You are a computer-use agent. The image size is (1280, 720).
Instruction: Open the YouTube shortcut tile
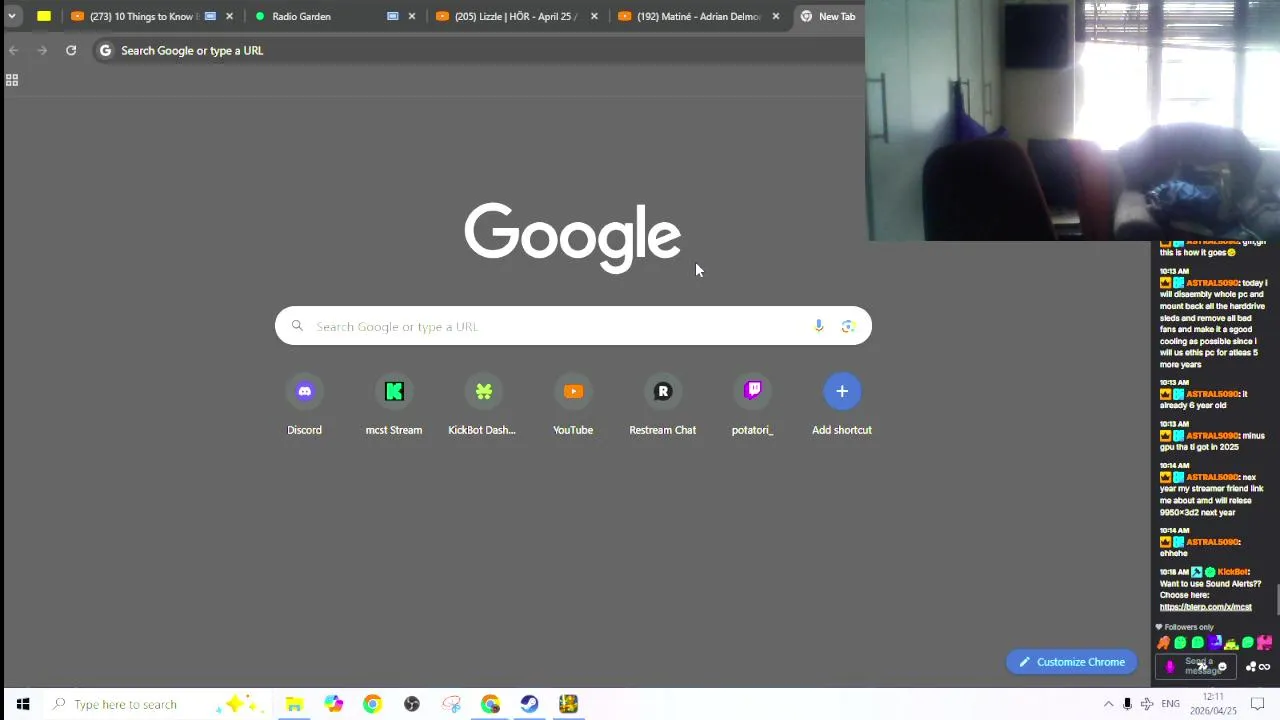573,404
